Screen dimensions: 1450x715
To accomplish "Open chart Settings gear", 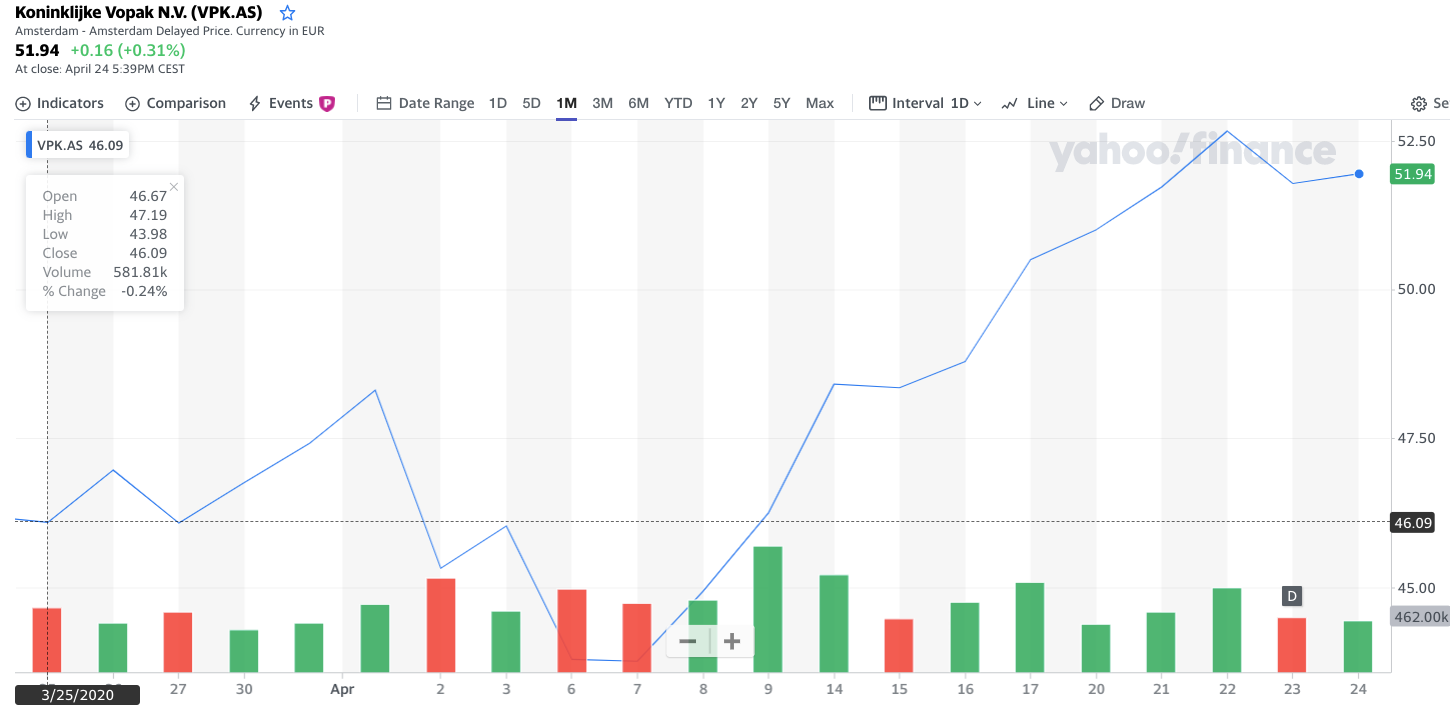I will click(1418, 104).
